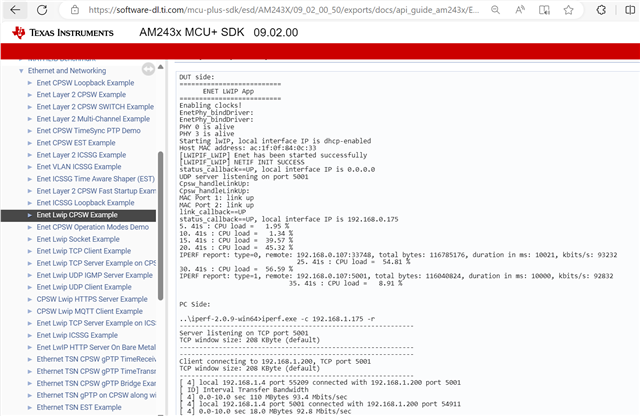Open split screen browser icon
The image size is (640, 416).
[x=630, y=10]
